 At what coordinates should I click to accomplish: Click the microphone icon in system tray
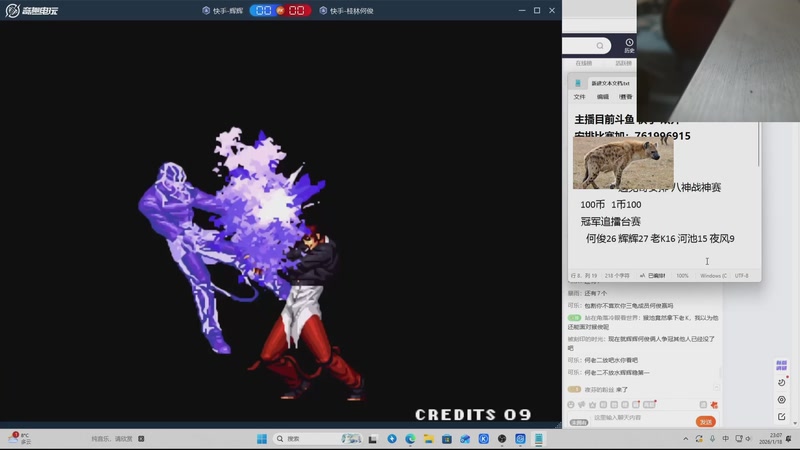coord(712,439)
